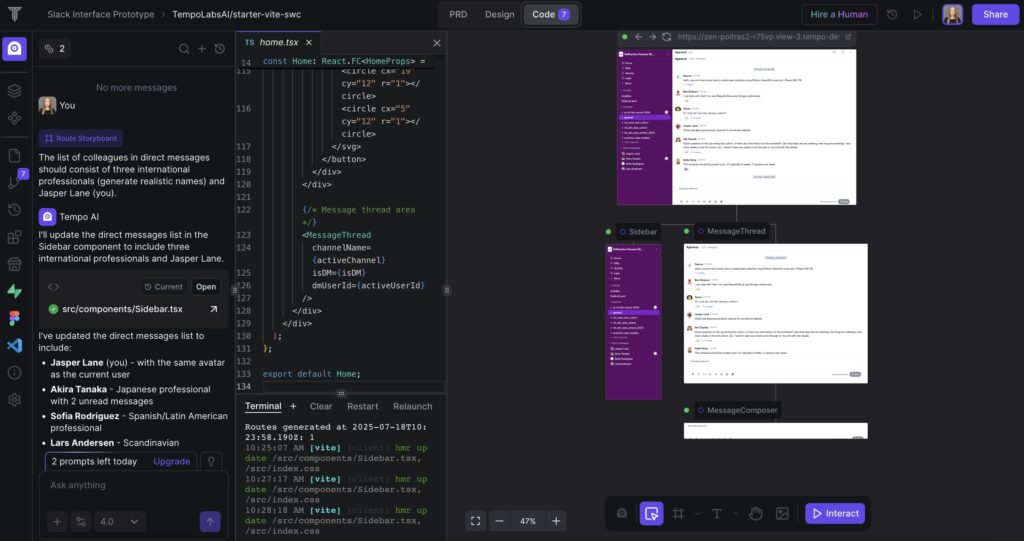Open model version 4.0 dropdown
The height and width of the screenshot is (541, 1024).
click(x=118, y=521)
